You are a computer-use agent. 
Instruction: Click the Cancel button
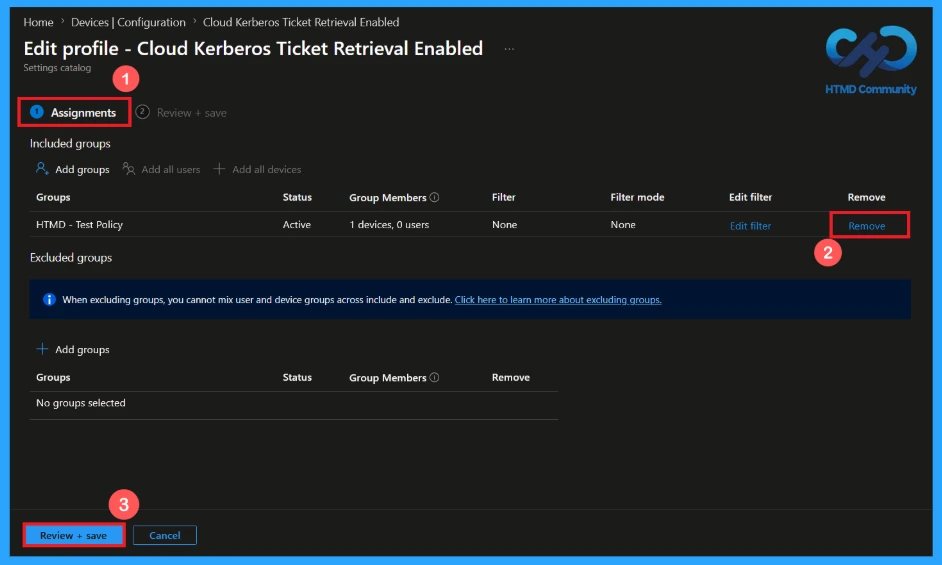coord(165,535)
